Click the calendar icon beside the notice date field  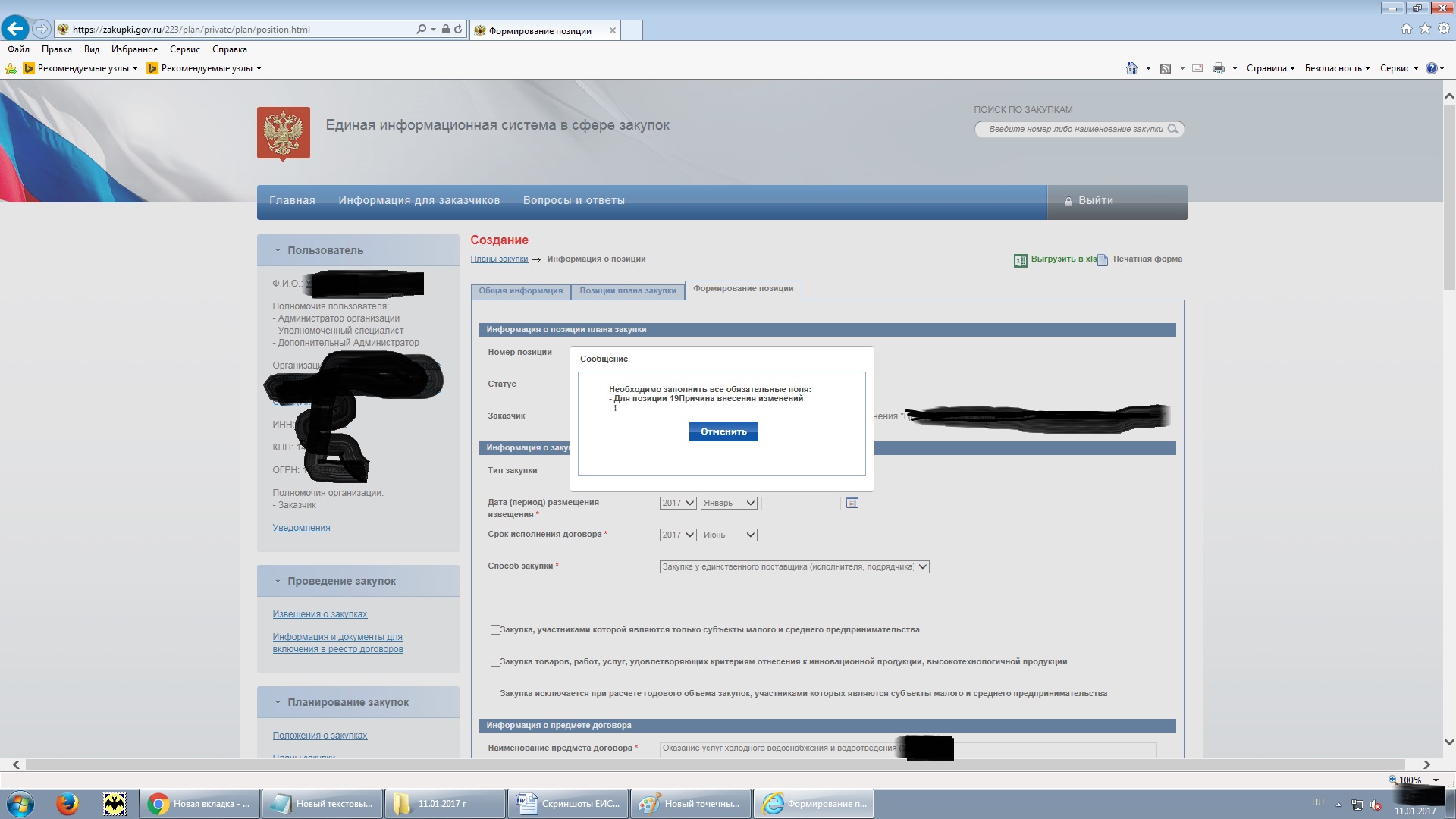tap(852, 503)
